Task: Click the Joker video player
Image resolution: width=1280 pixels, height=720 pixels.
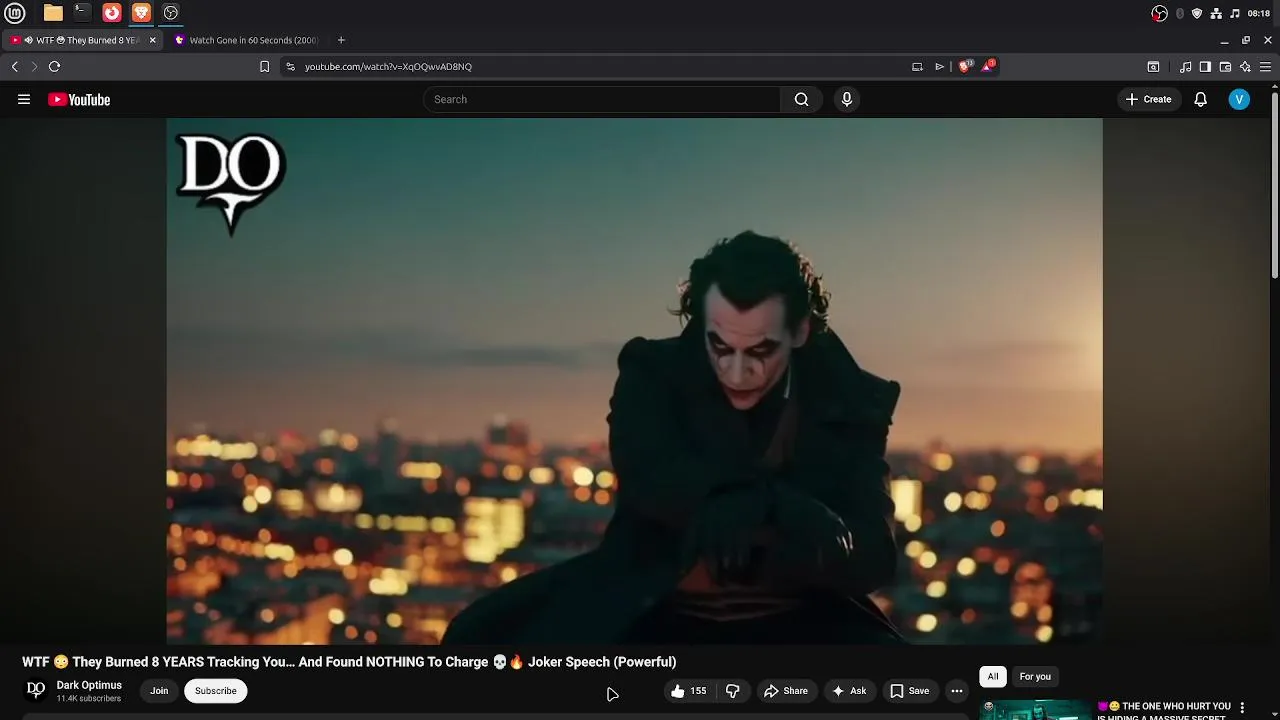Action: [x=634, y=381]
